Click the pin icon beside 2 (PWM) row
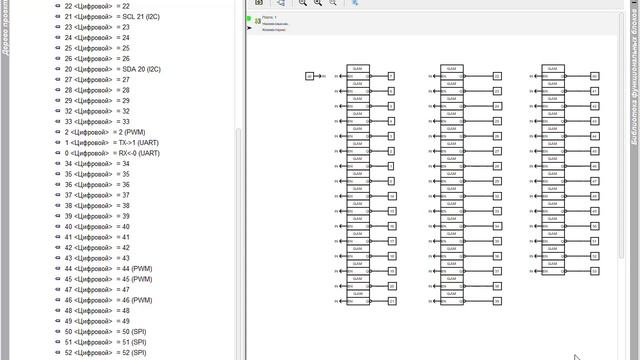 coord(58,132)
